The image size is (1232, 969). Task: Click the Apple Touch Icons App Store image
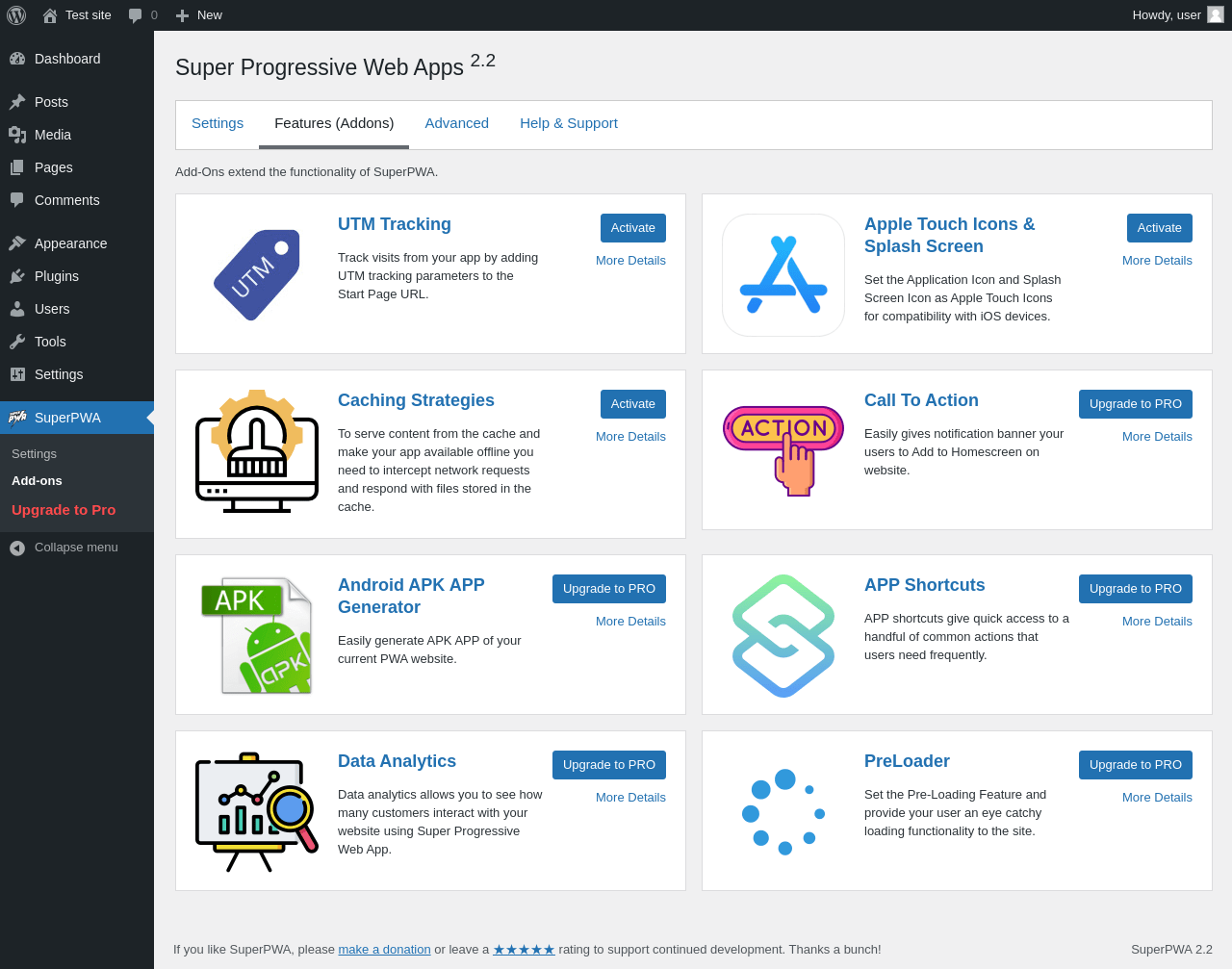(783, 275)
